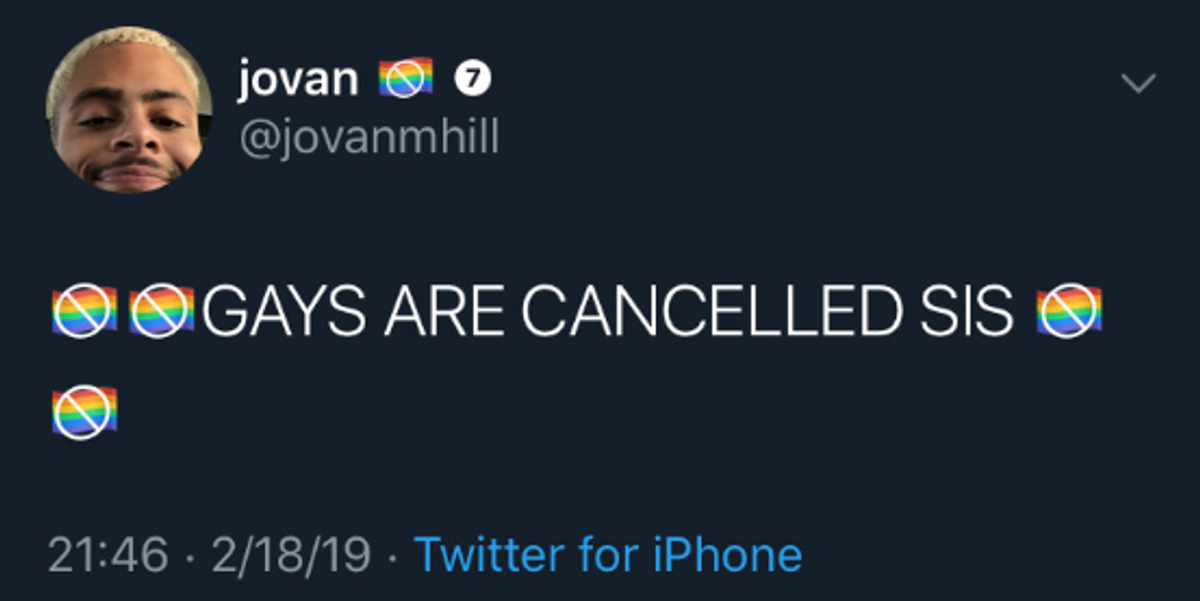The height and width of the screenshot is (601, 1200).
Task: Click the empty dark area right of the second-line emoji
Action: (600, 412)
